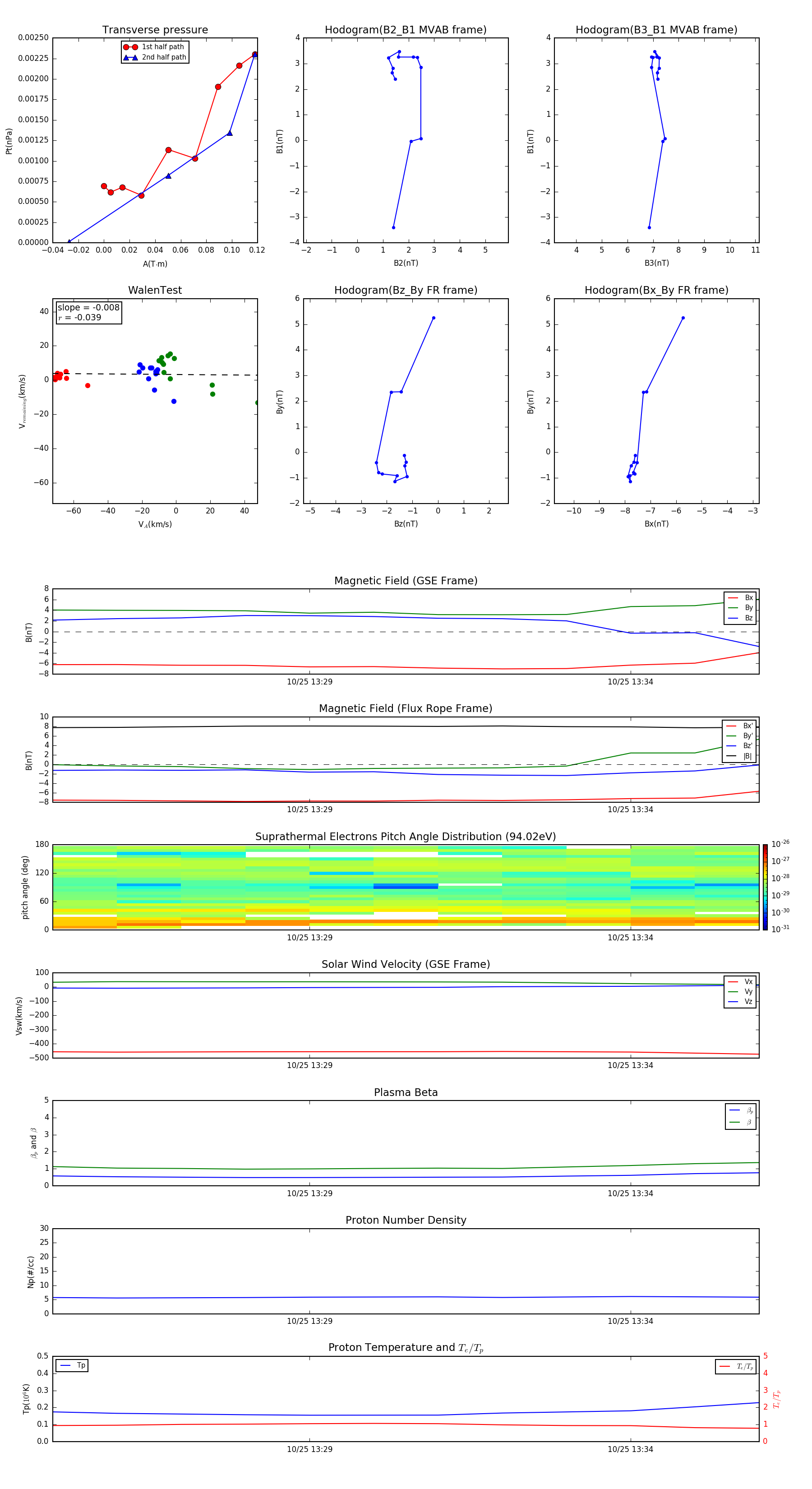The width and height of the screenshot is (812, 1489).
Task: Select the Bz entry in GSE field legend
Action: 740,618
